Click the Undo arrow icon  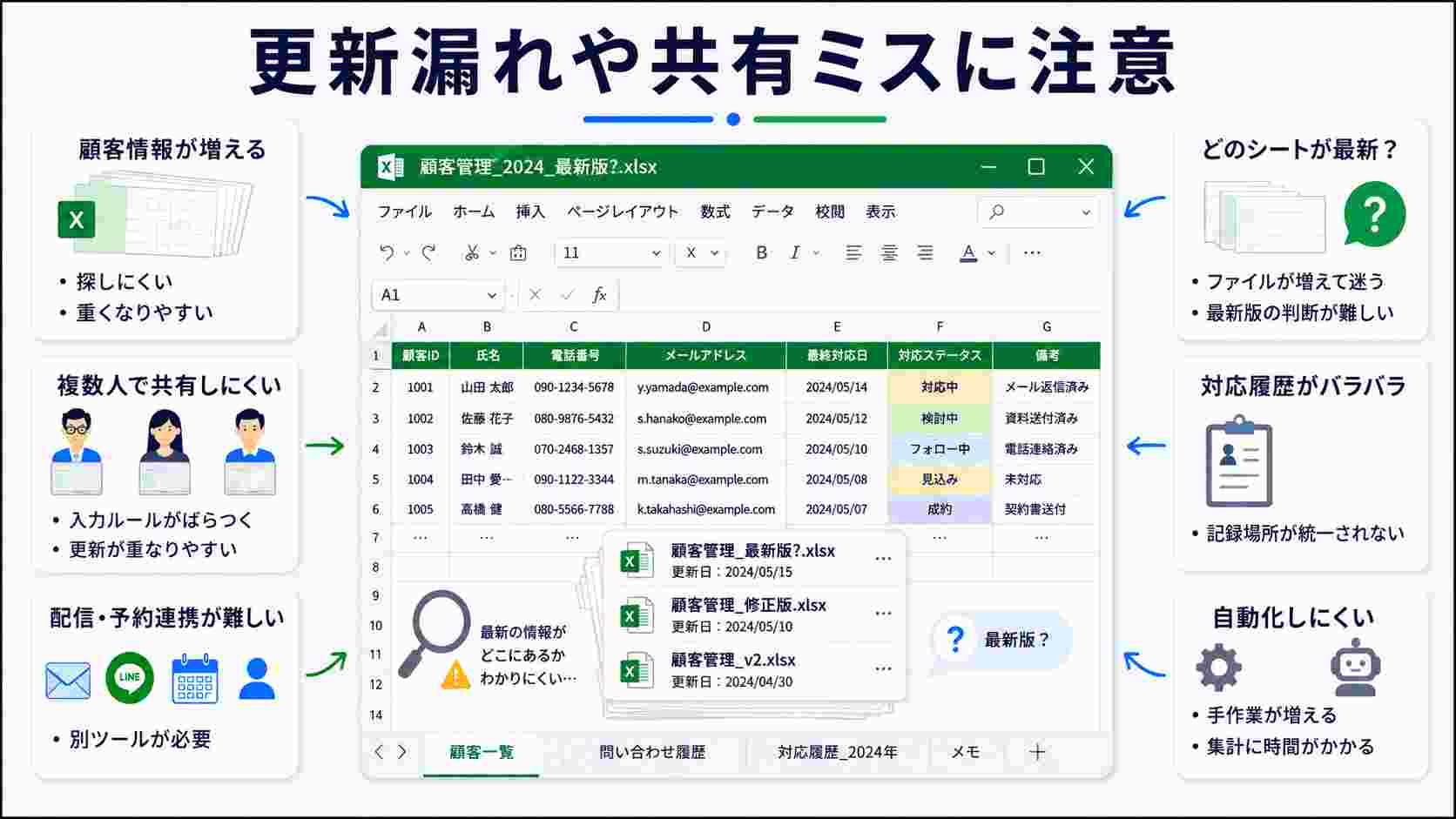(388, 252)
